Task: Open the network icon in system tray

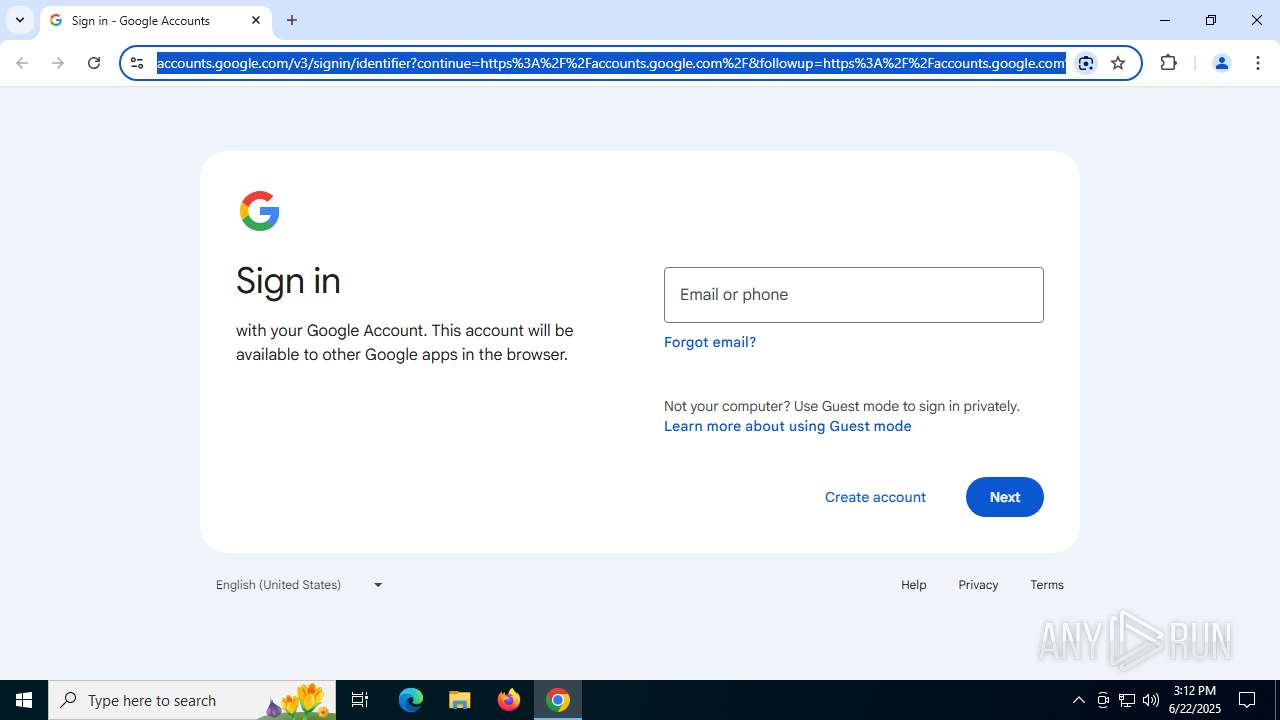Action: [x=1127, y=700]
